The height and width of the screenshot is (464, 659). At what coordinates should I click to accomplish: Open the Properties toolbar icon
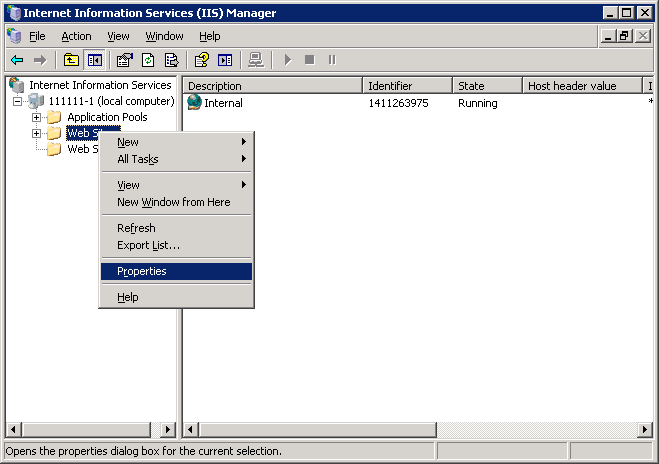124,60
